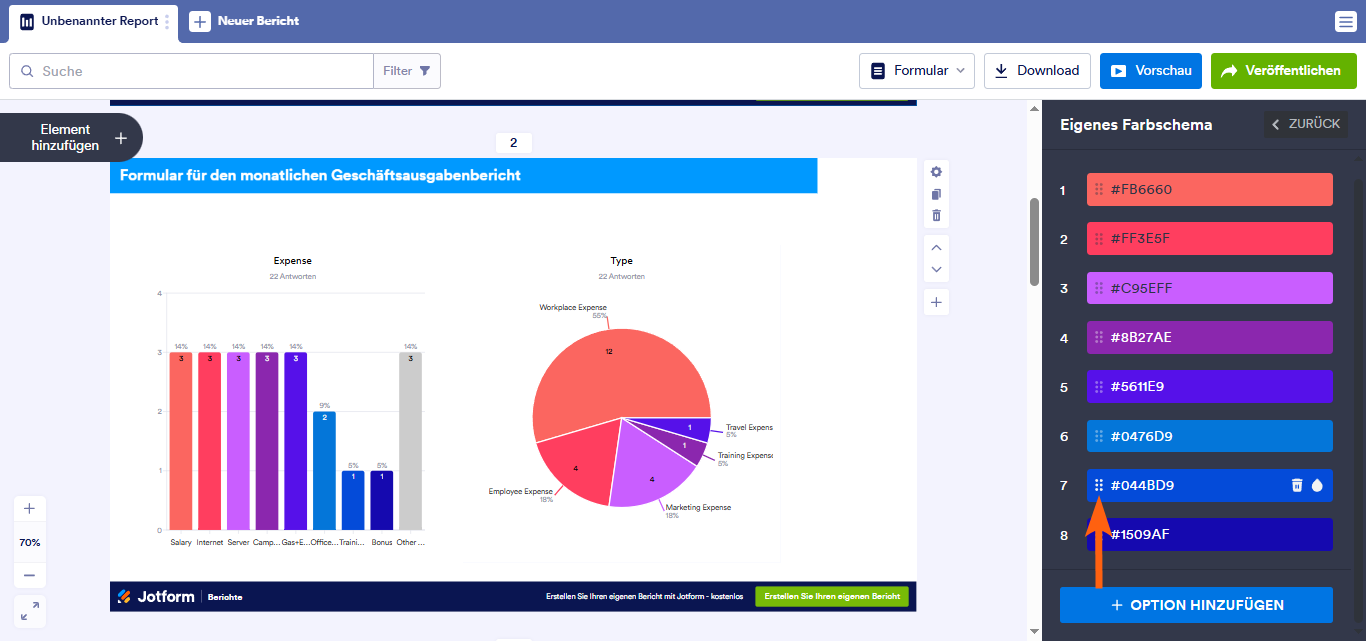Click the Option hinzufügen button
Viewport: 1366px width, 641px height.
click(1196, 605)
